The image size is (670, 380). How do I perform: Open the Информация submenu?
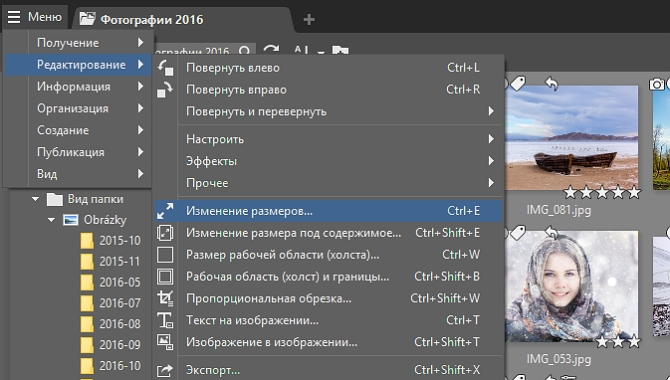pos(77,86)
